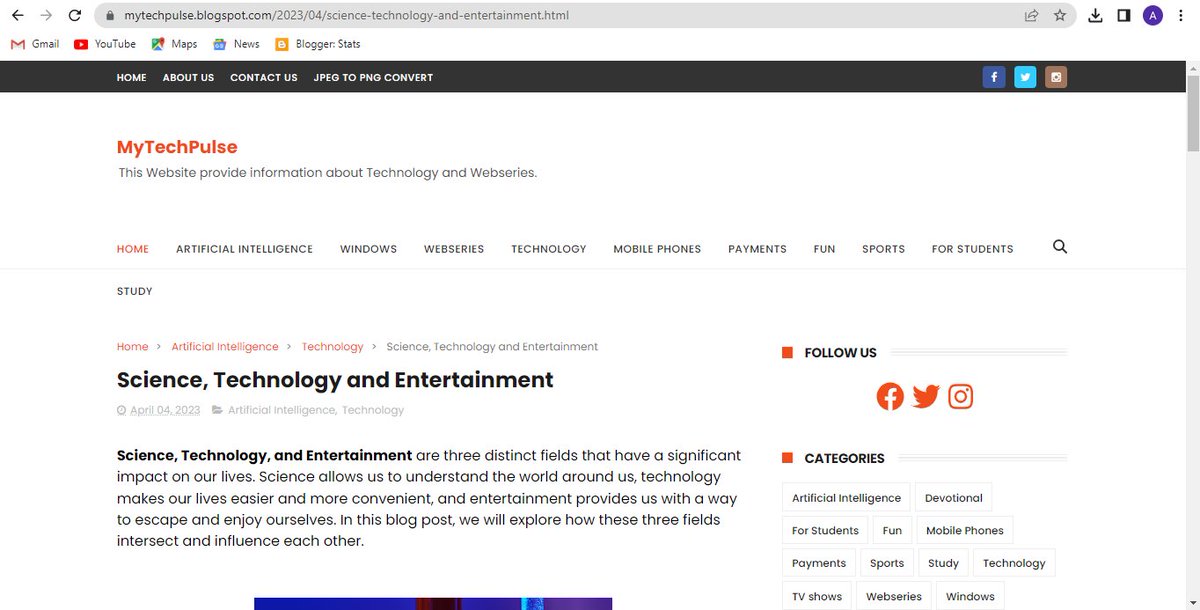
Task: Open the profile avatar 'A'
Action: point(1153,16)
